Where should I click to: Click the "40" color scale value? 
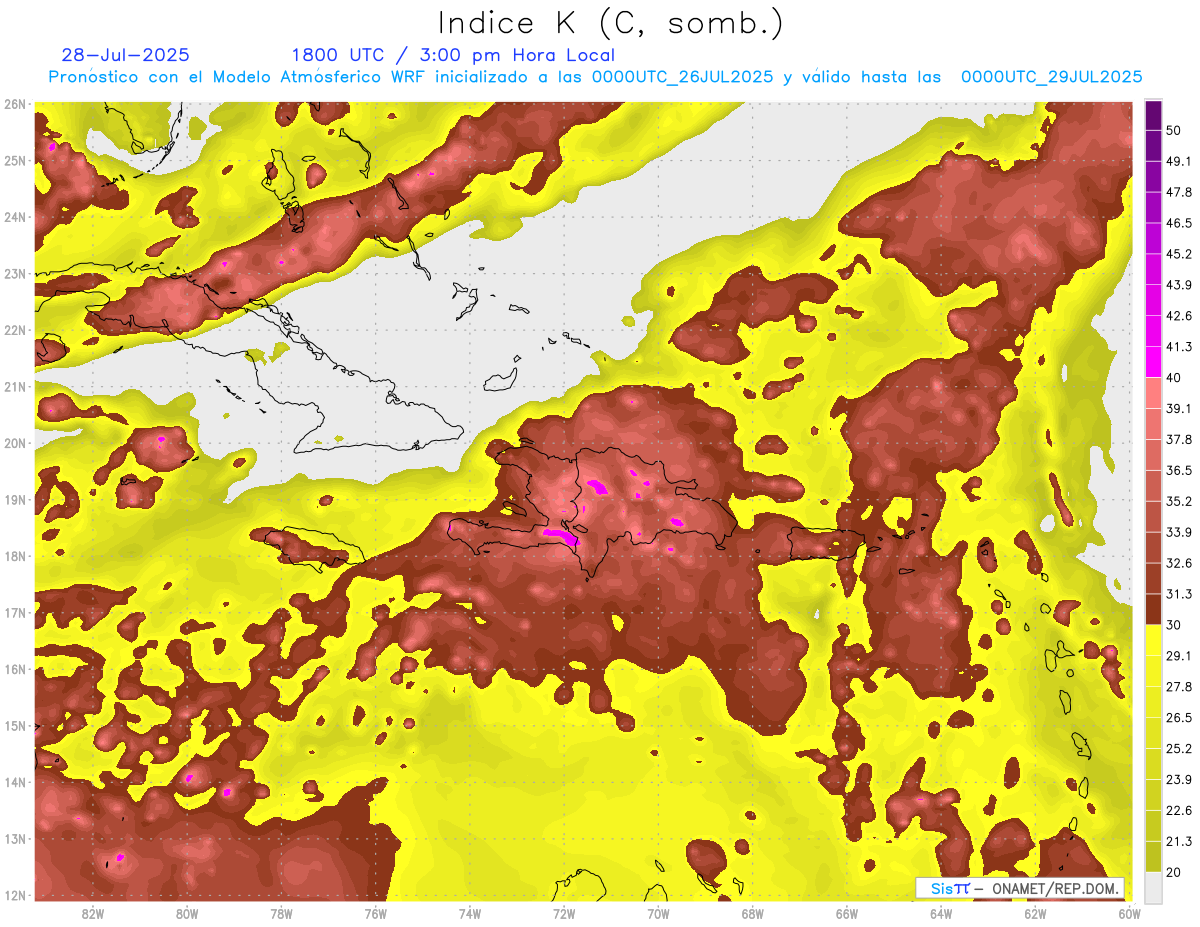(x=1173, y=377)
